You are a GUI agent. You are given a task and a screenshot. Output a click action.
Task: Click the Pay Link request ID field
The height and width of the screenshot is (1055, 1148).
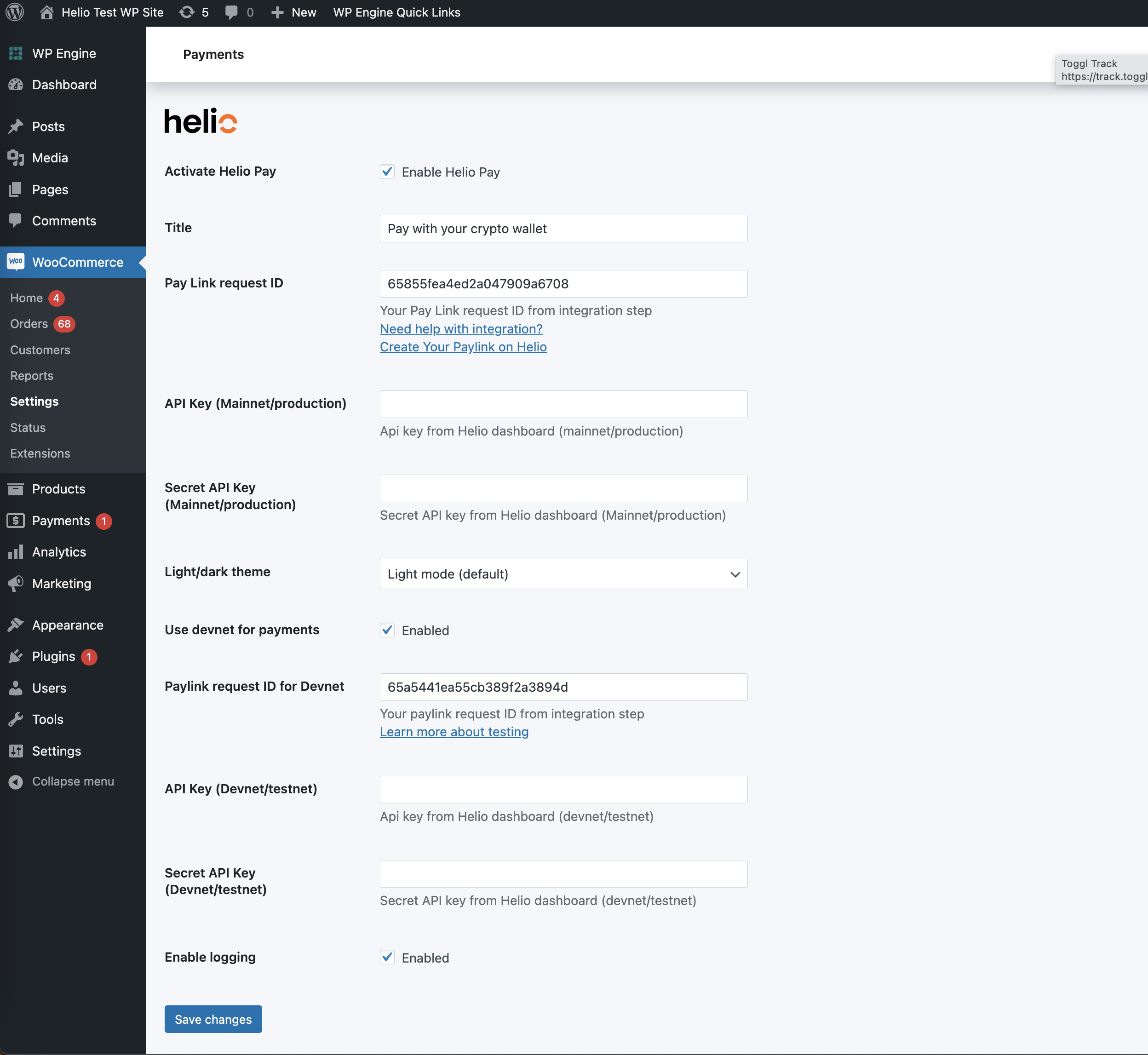tap(563, 284)
